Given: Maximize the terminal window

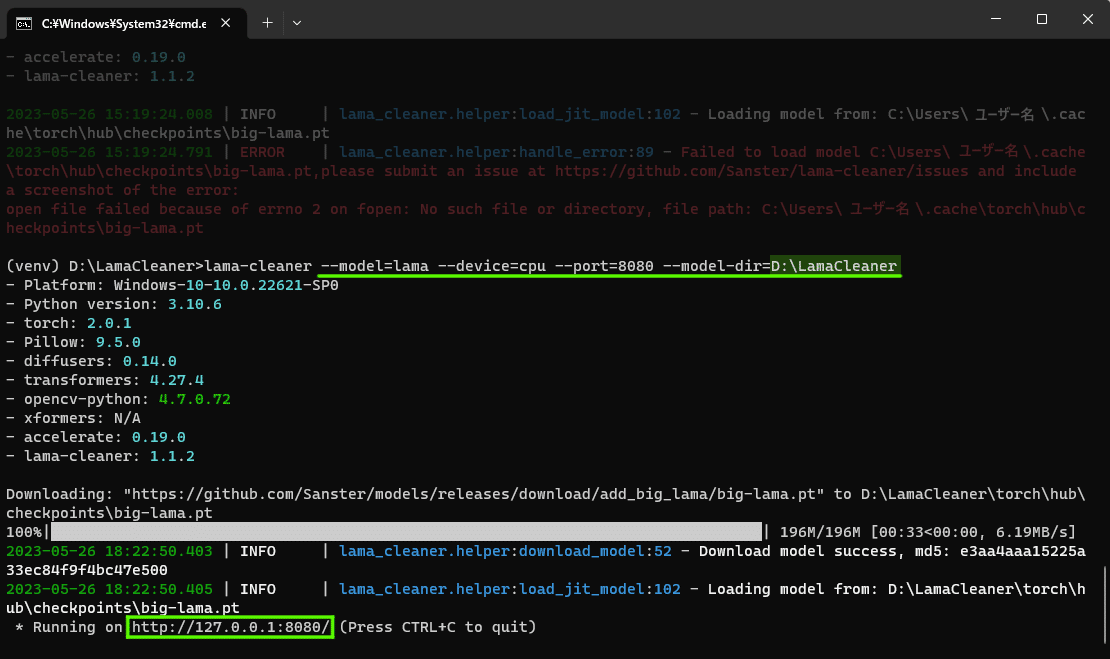Looking at the screenshot, I should coord(1041,19).
